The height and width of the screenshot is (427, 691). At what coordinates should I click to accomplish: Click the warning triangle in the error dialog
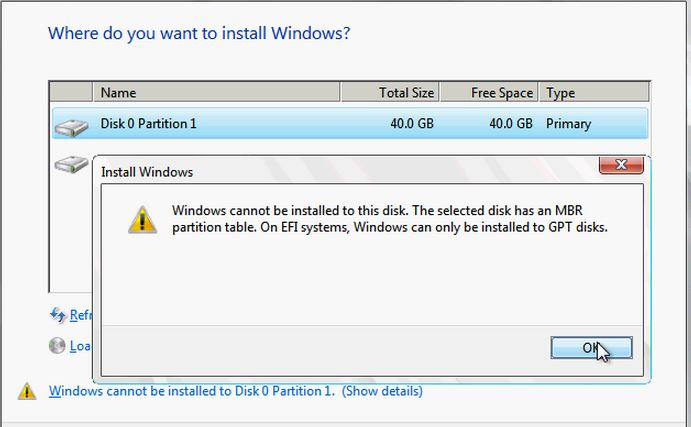click(143, 218)
